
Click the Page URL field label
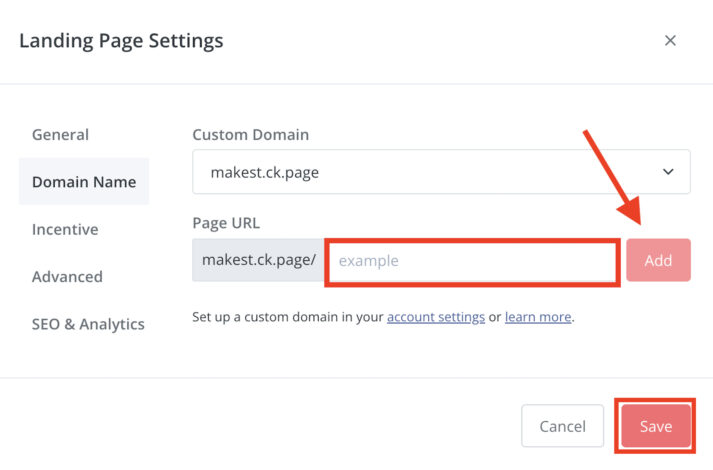click(226, 223)
